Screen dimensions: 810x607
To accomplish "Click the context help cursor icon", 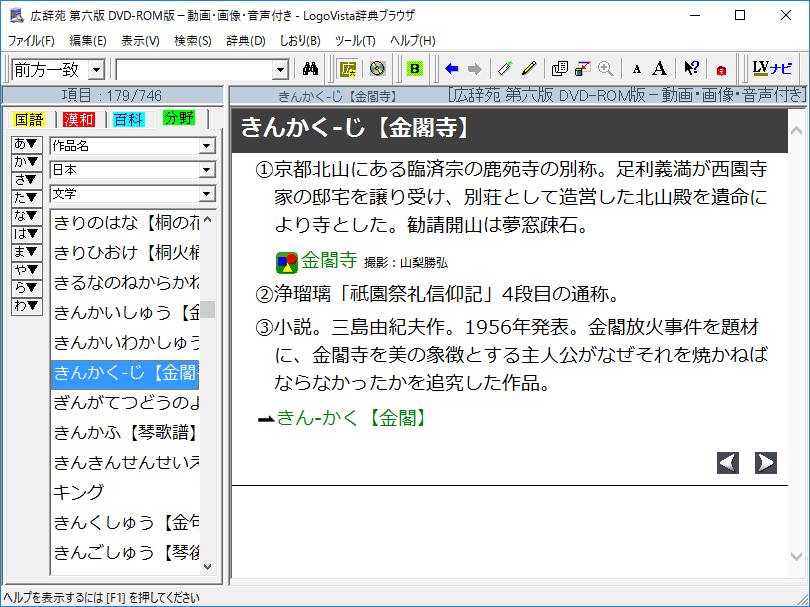I will pos(691,69).
